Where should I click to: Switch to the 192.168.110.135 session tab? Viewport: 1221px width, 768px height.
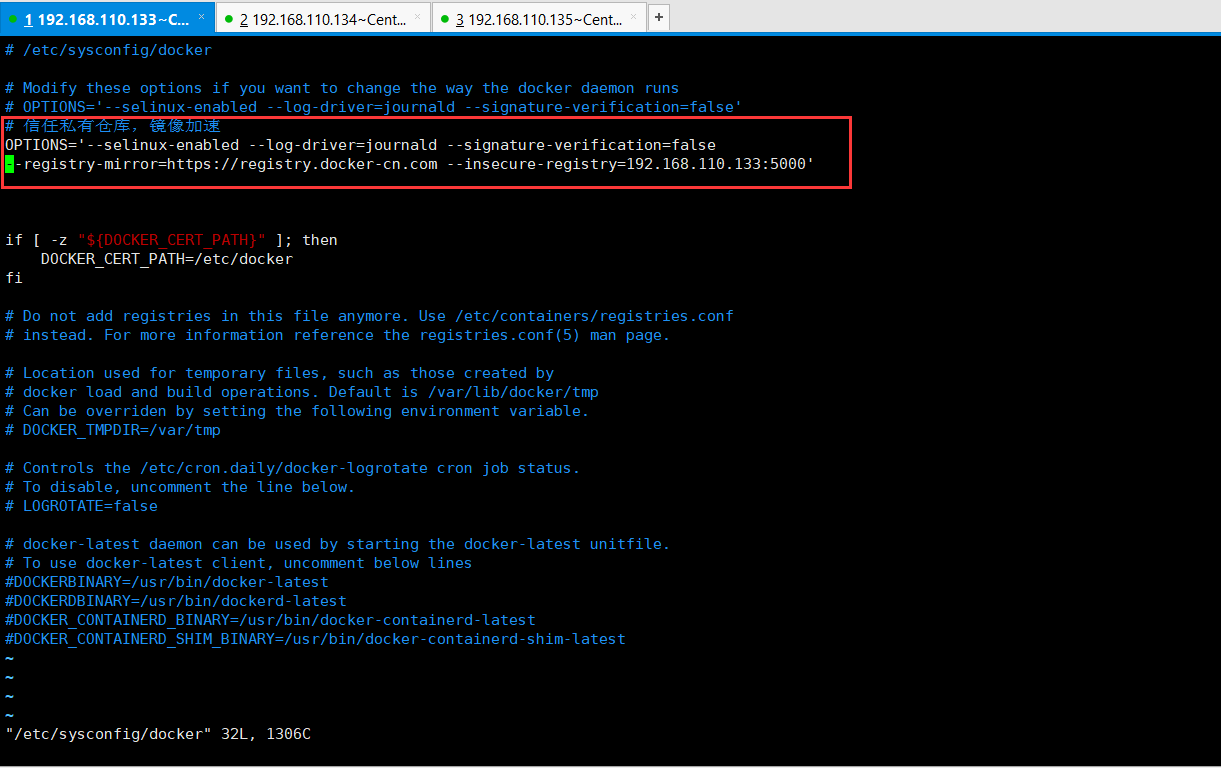point(539,19)
